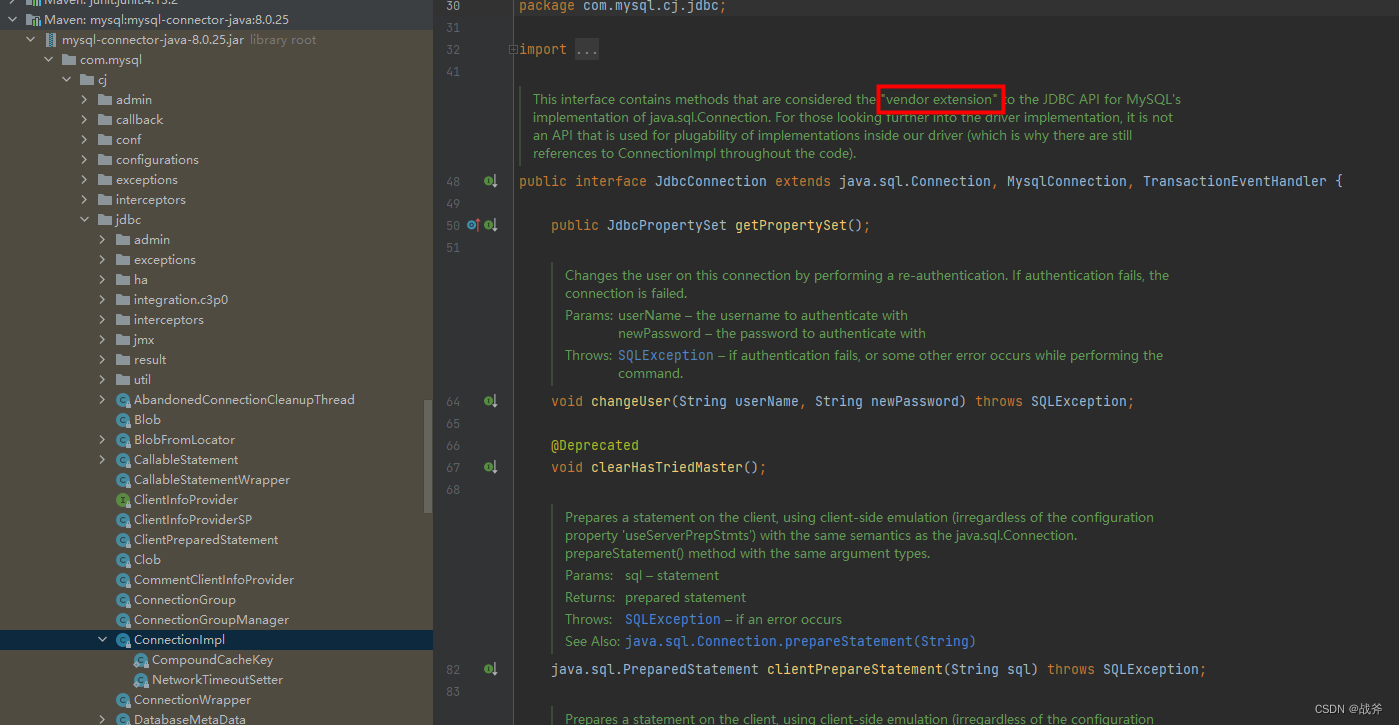Select the ClientInfoProviderSP tree item
Screen dimensions: 1399x725
(193, 520)
